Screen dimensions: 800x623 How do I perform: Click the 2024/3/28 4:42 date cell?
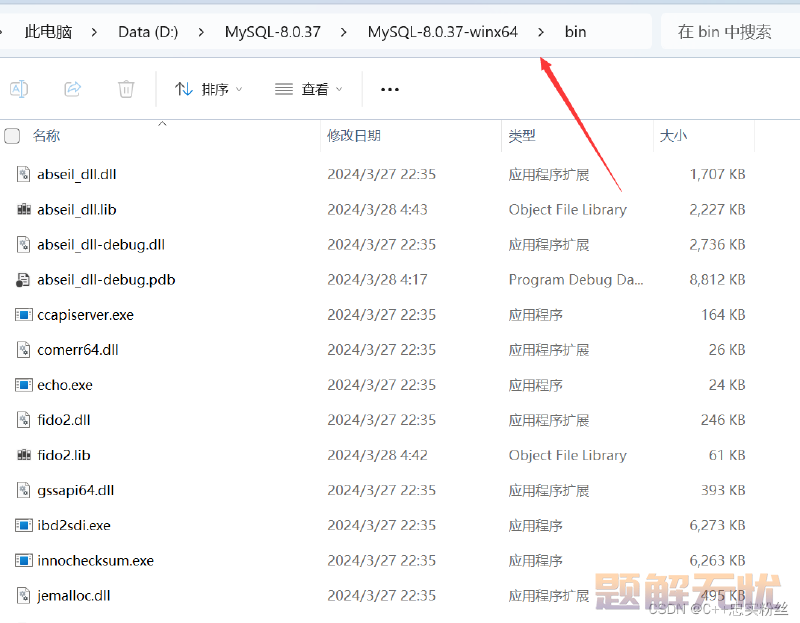point(378,455)
